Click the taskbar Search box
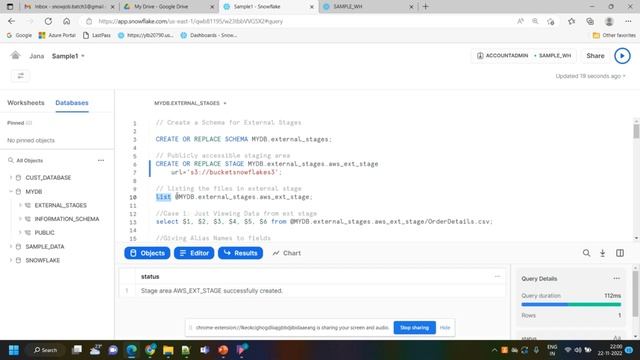This screenshot has height=360, width=640. [x=45, y=350]
